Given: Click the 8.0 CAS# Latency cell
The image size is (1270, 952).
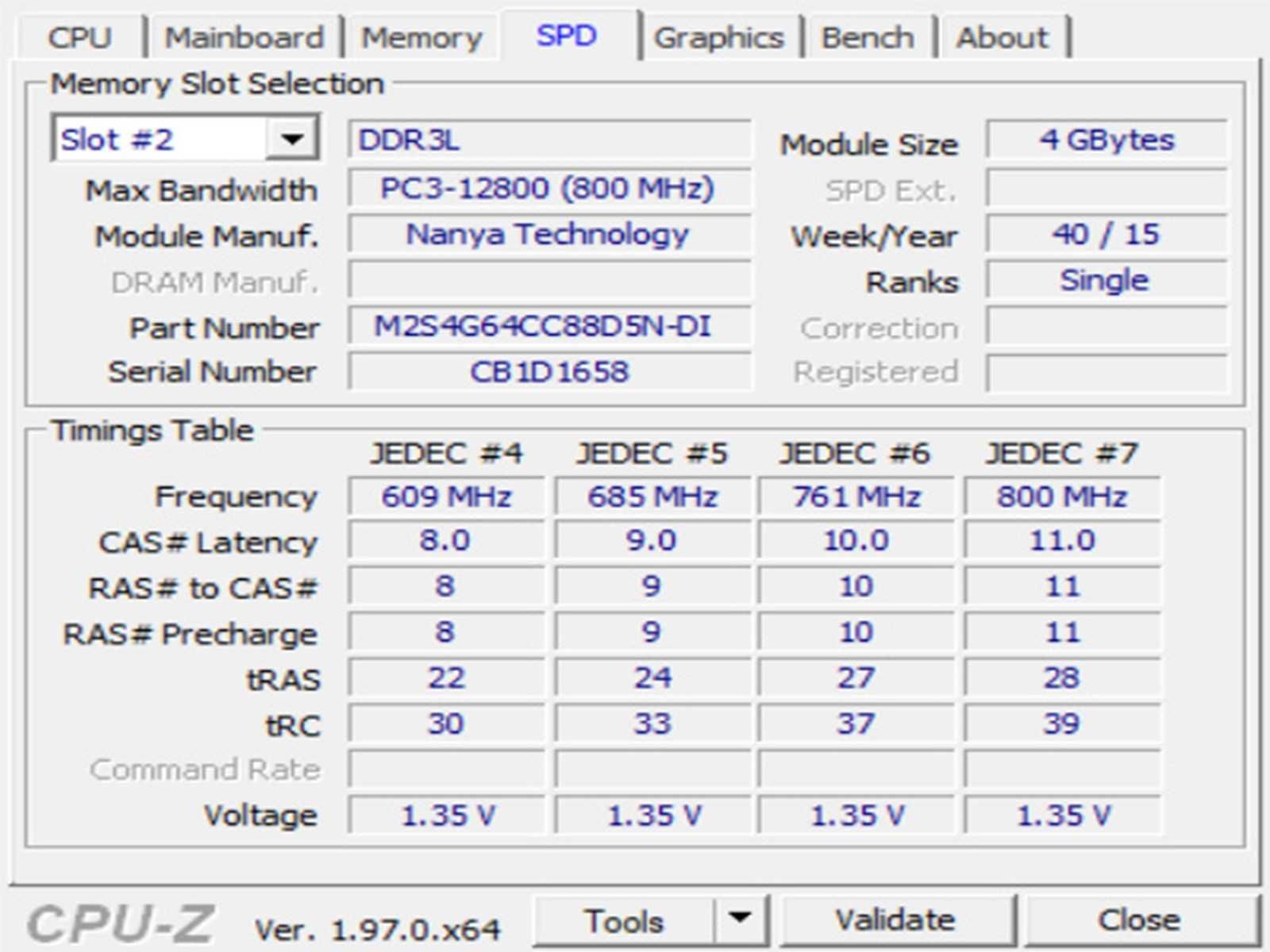Looking at the screenshot, I should (446, 541).
